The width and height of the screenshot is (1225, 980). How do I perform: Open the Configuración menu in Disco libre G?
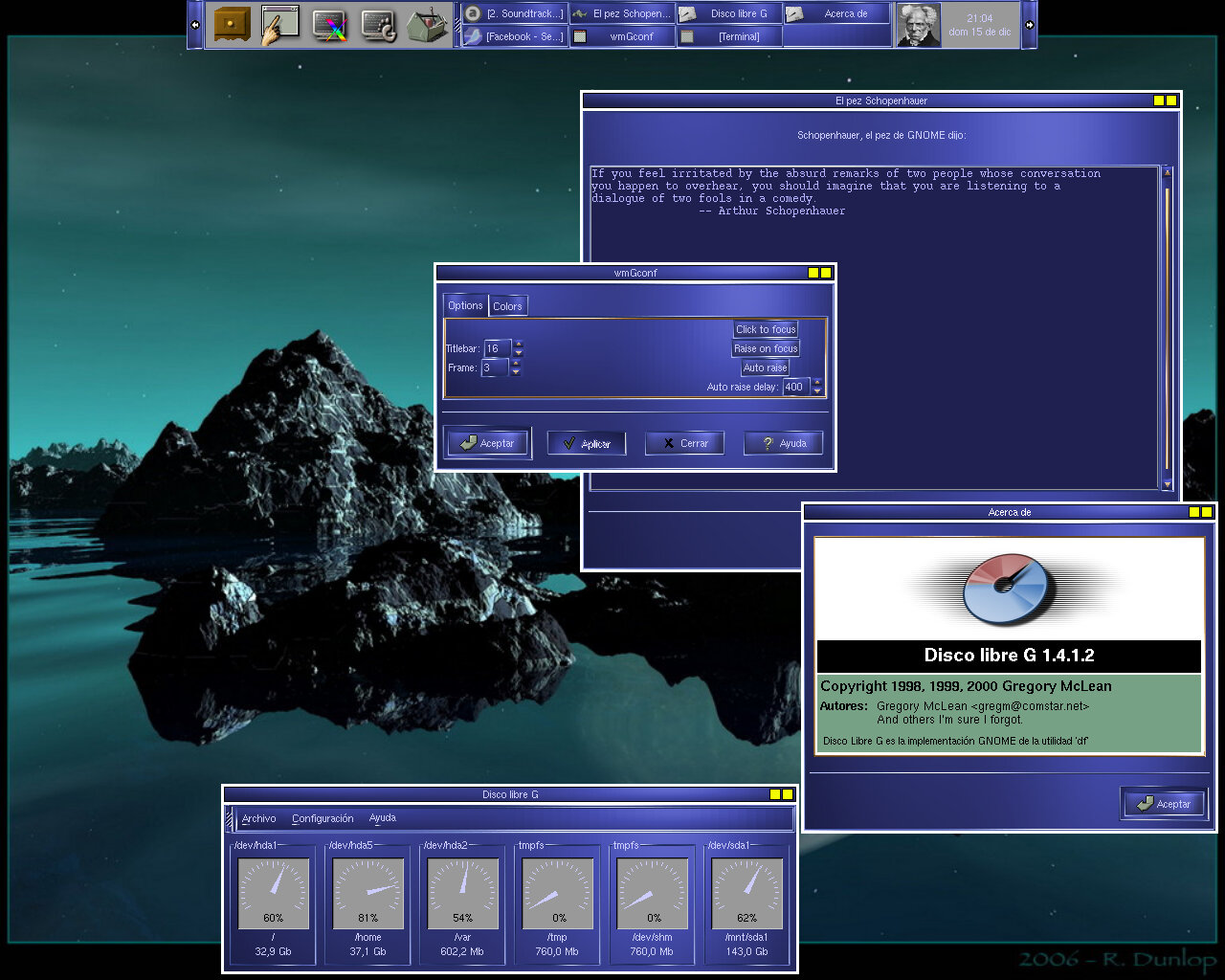click(323, 818)
